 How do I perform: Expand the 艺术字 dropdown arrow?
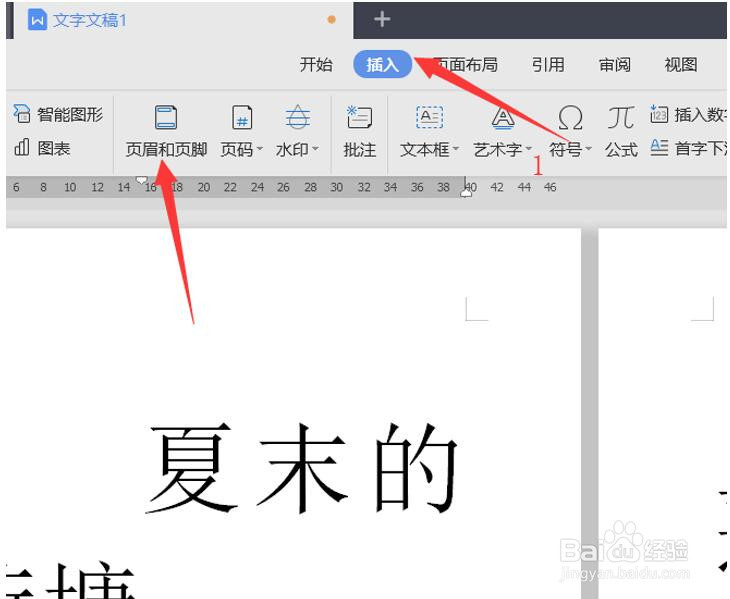click(528, 149)
